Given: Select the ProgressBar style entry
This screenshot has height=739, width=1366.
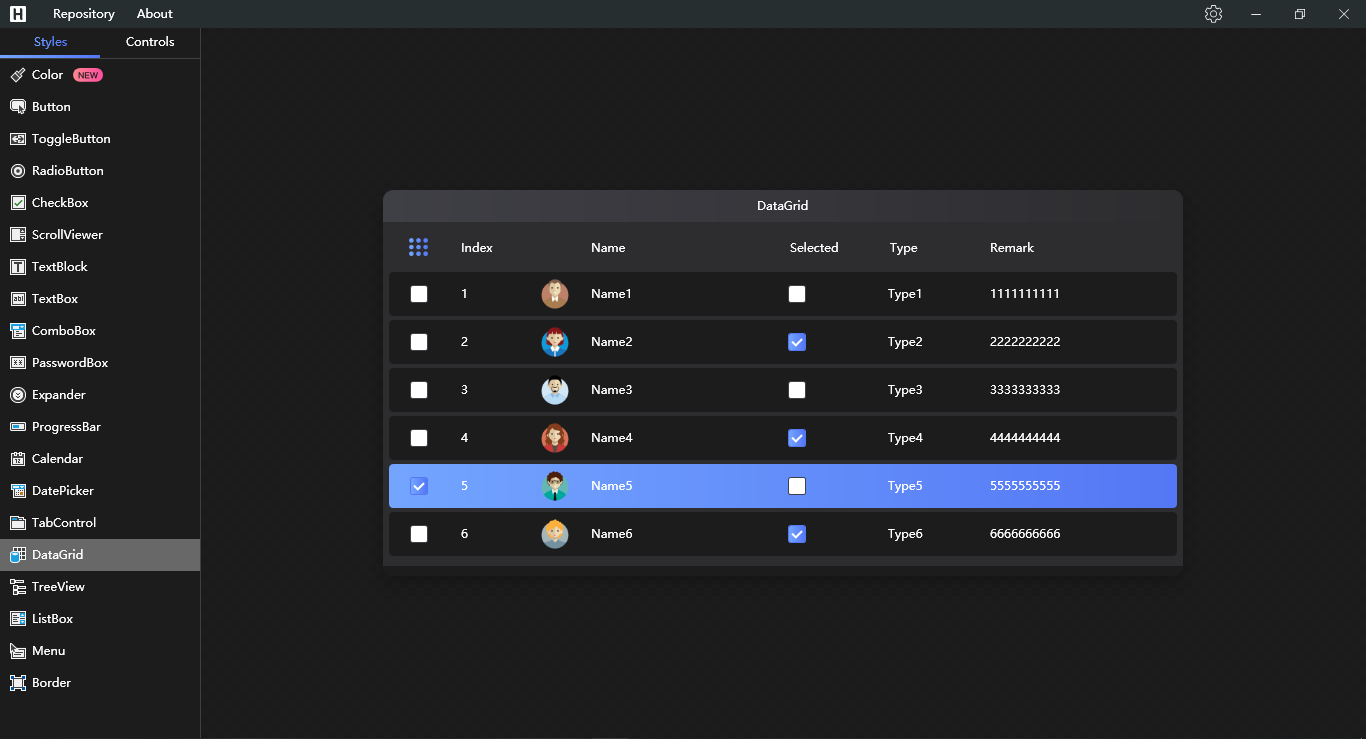Looking at the screenshot, I should coord(64,426).
